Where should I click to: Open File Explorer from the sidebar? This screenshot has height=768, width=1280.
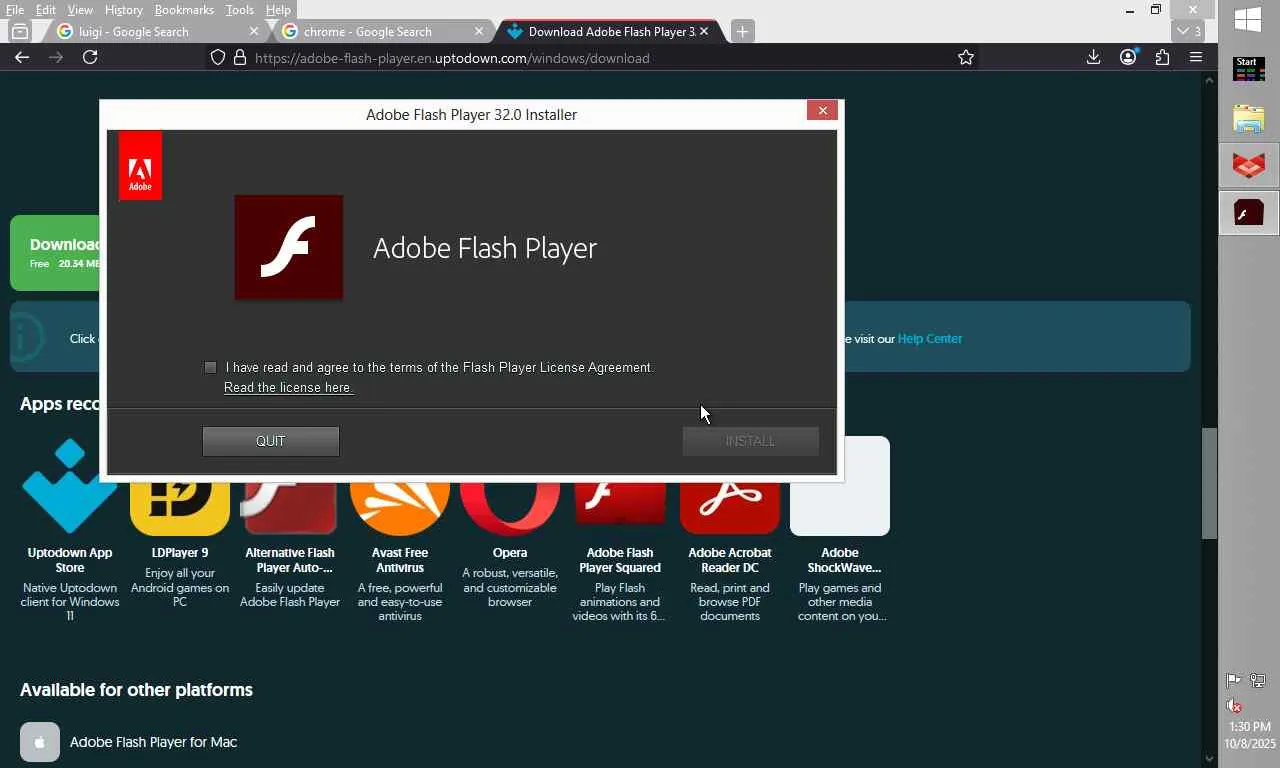pos(1248,118)
